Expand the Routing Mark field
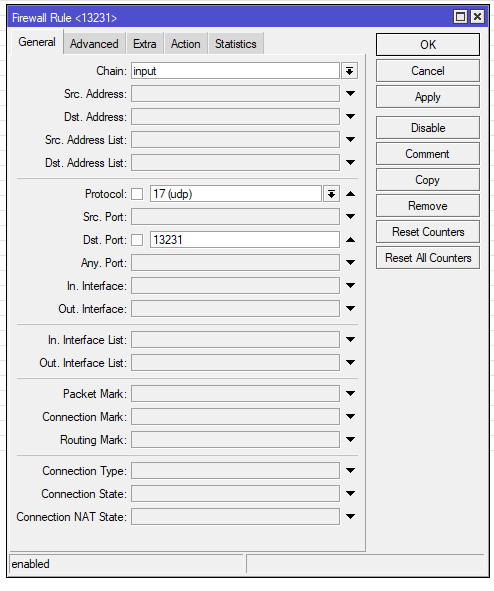The width and height of the screenshot is (494, 591). coord(350,439)
